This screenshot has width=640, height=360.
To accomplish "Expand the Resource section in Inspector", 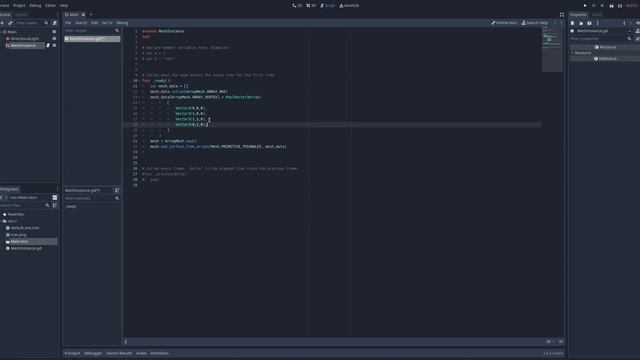I will [x=581, y=53].
